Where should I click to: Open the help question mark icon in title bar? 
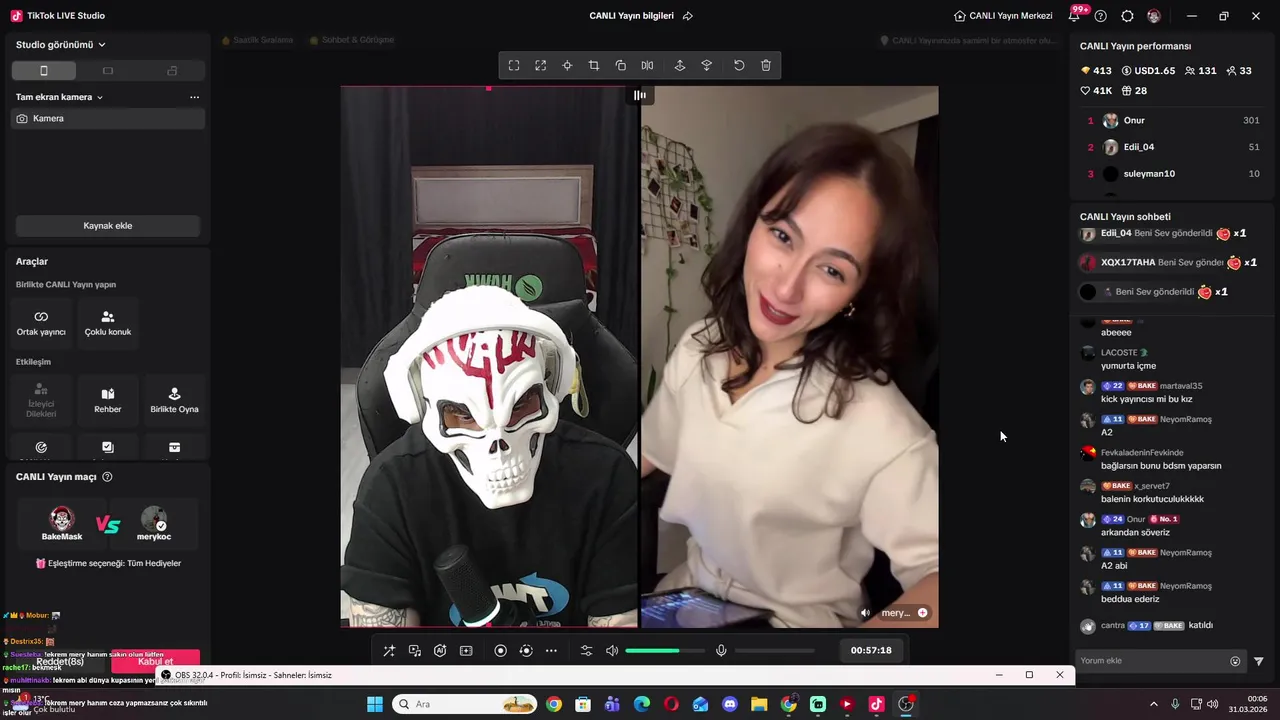(x=1101, y=16)
